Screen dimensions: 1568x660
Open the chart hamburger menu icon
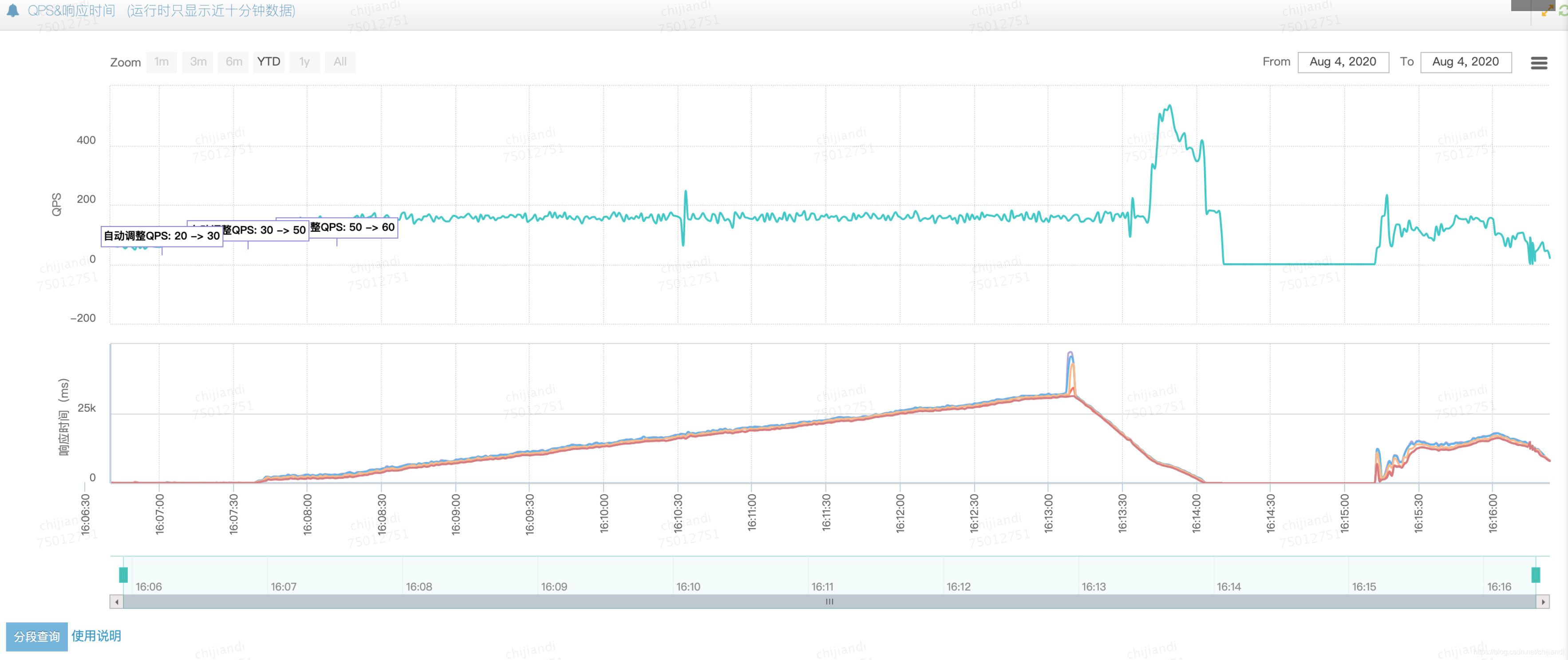[1539, 63]
